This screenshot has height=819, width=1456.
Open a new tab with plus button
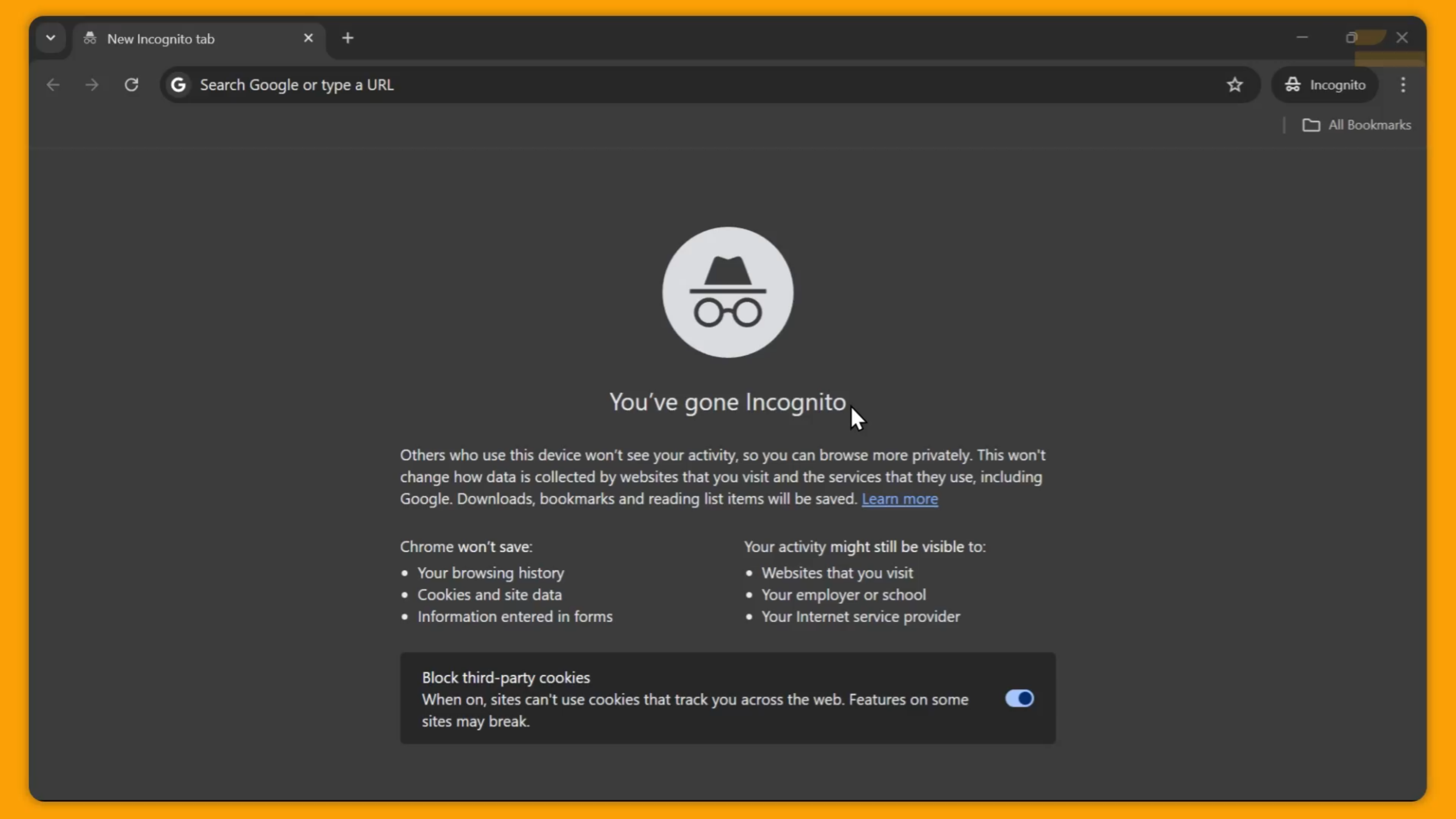(348, 38)
